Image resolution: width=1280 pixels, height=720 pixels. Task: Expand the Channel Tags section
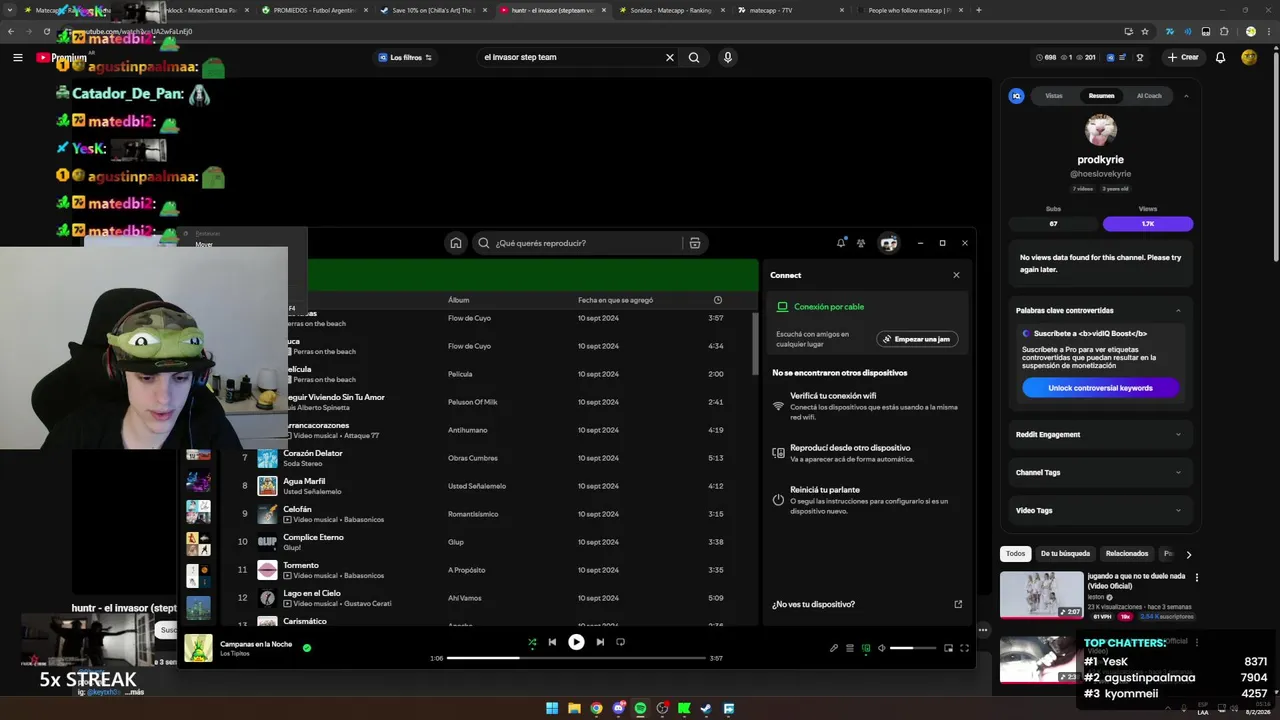coord(1100,472)
